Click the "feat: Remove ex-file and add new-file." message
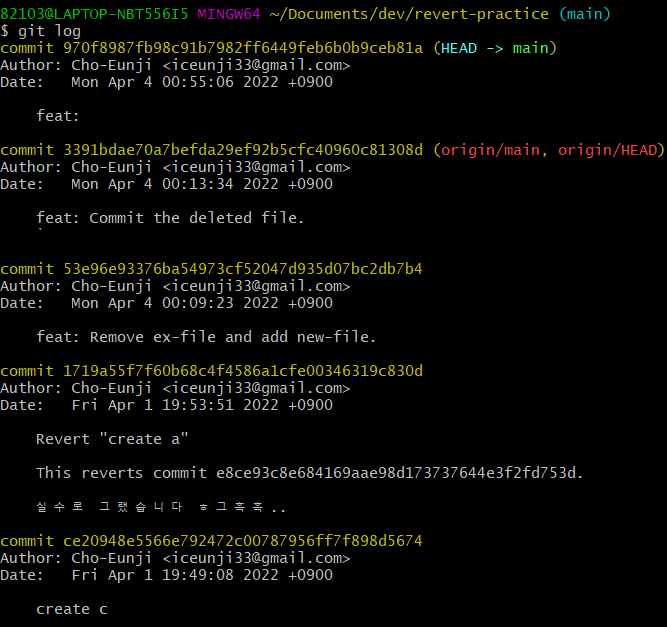Image resolution: width=667 pixels, height=627 pixels. coord(206,337)
